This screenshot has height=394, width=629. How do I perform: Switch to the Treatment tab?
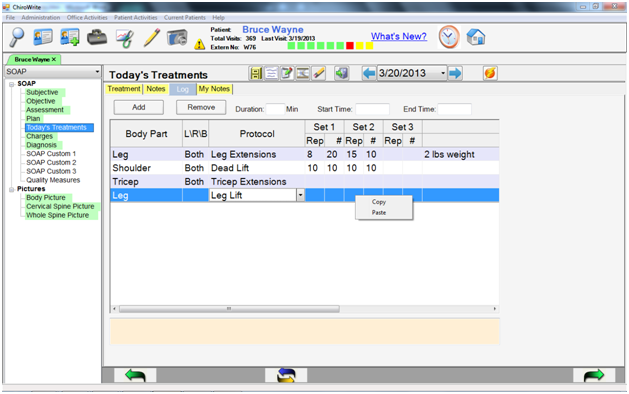(x=124, y=89)
